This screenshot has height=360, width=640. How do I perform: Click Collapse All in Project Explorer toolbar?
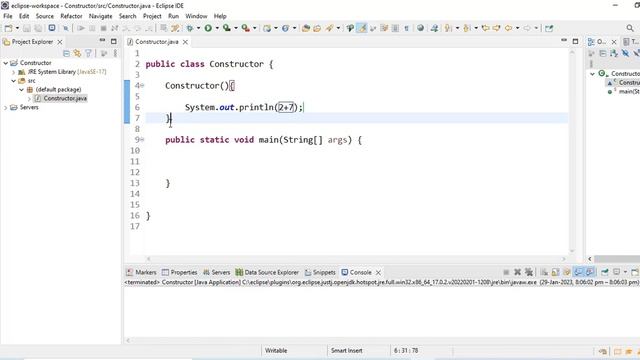pyautogui.click(x=66, y=53)
